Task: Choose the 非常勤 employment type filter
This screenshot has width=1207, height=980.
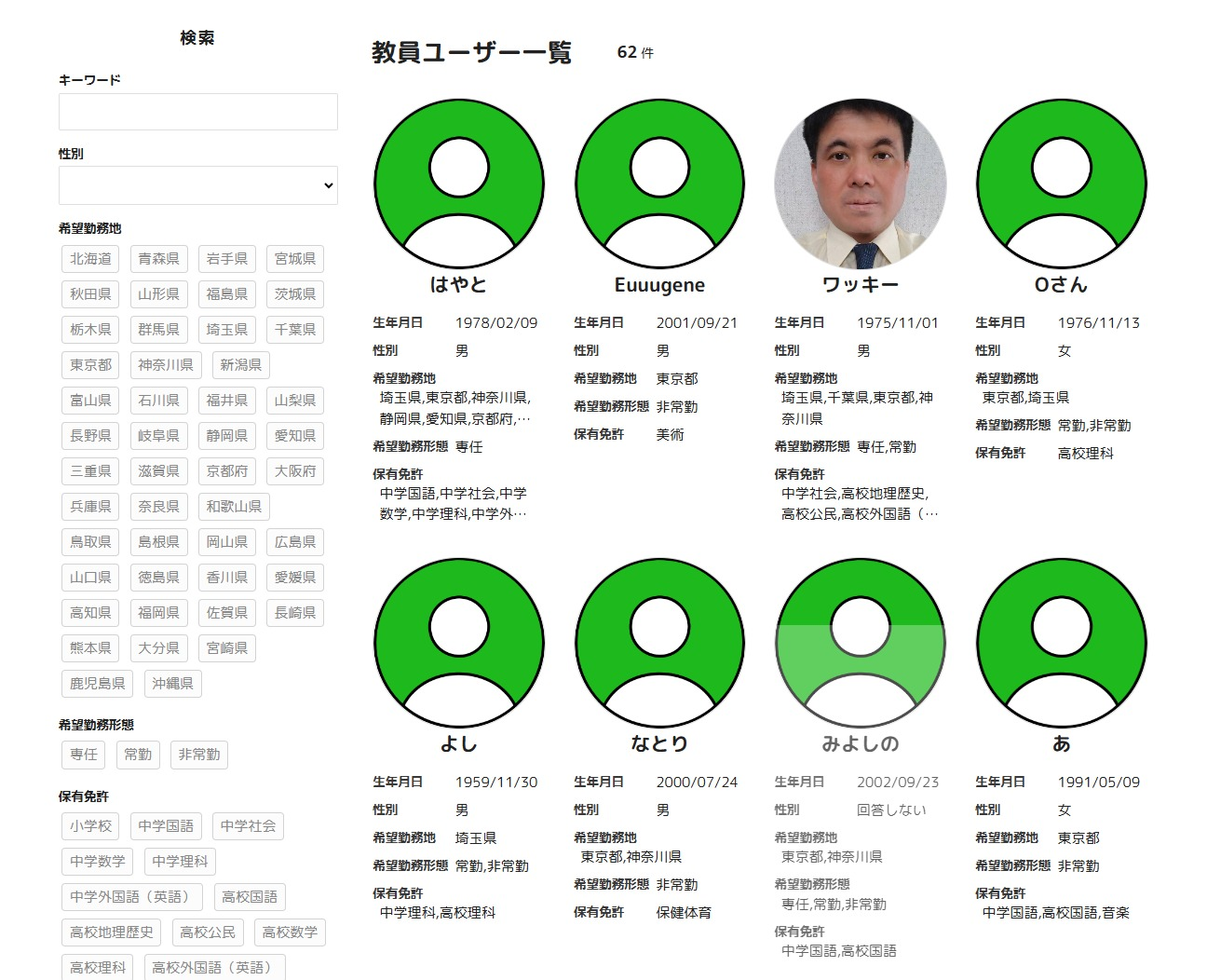Action: coord(199,755)
